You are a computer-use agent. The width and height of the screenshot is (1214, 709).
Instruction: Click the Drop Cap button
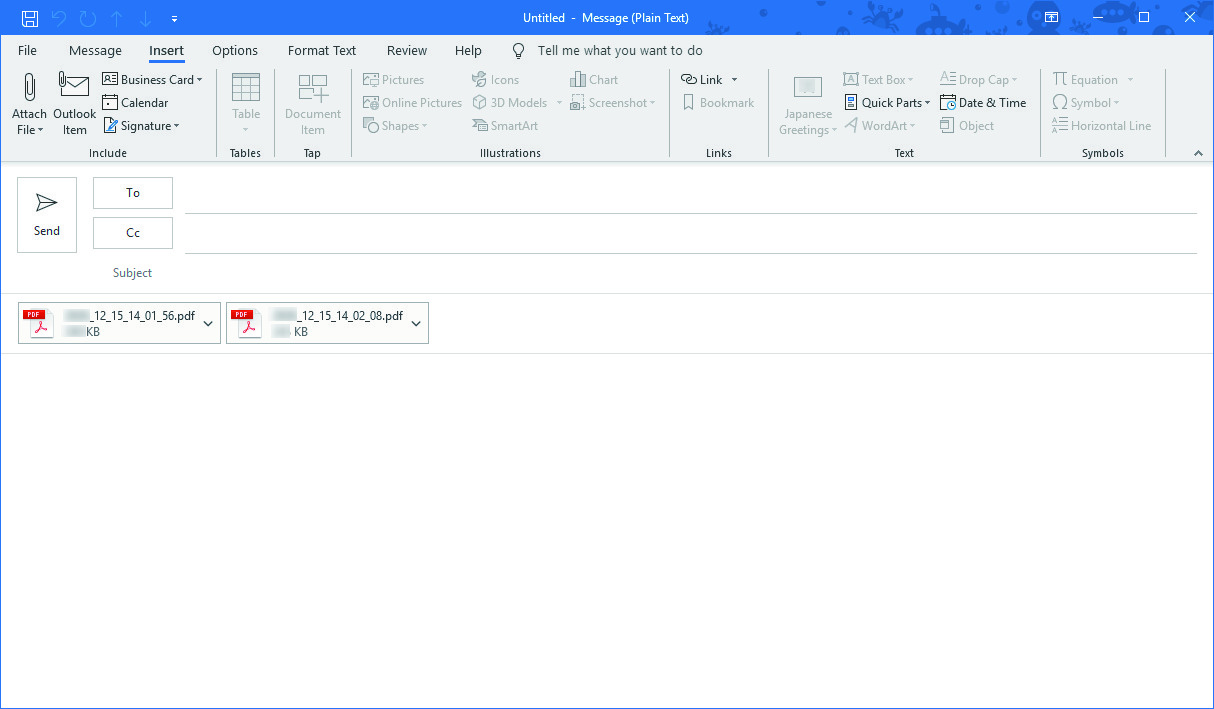[x=978, y=79]
